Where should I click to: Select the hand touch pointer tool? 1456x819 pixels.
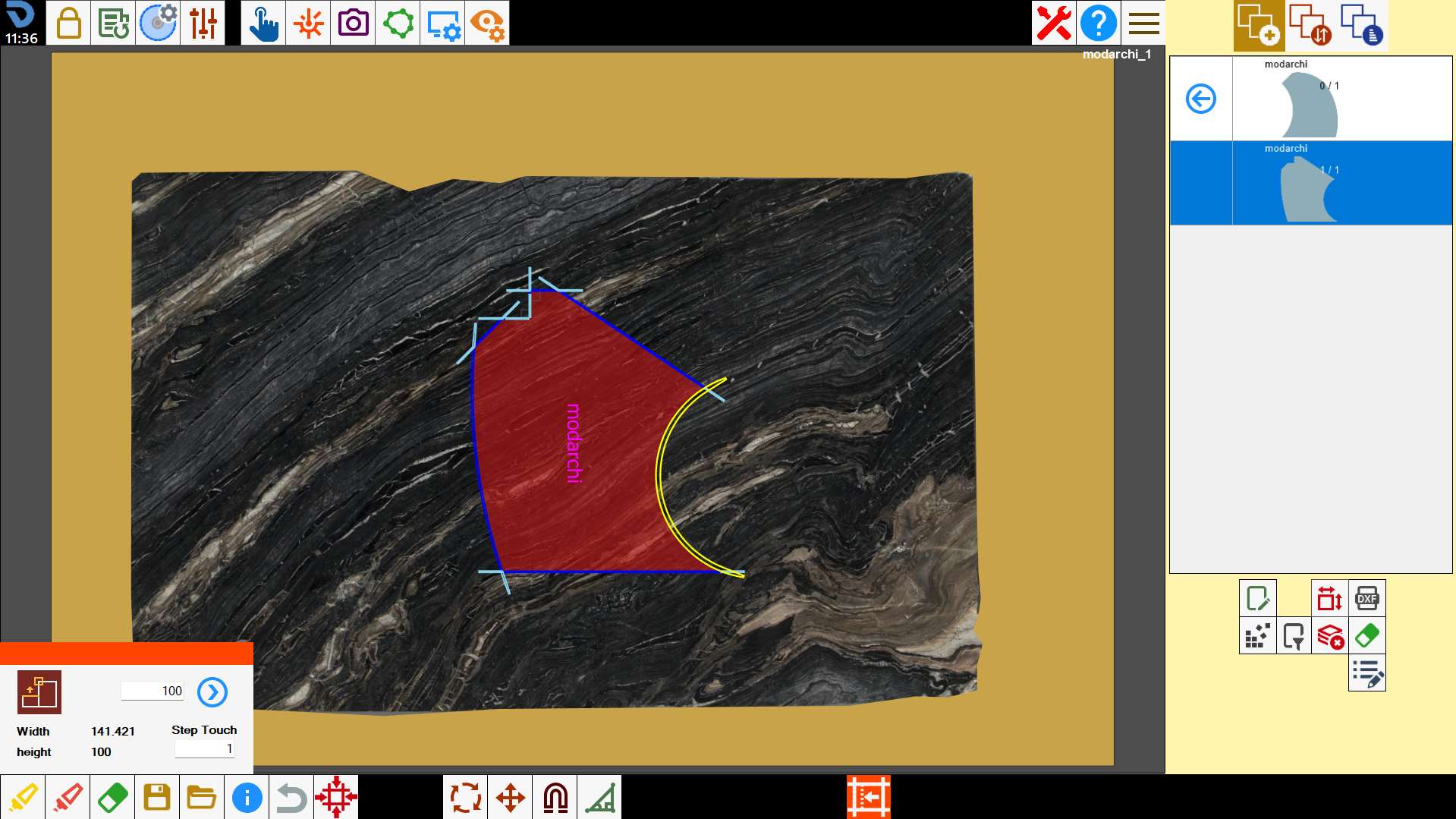click(x=263, y=23)
